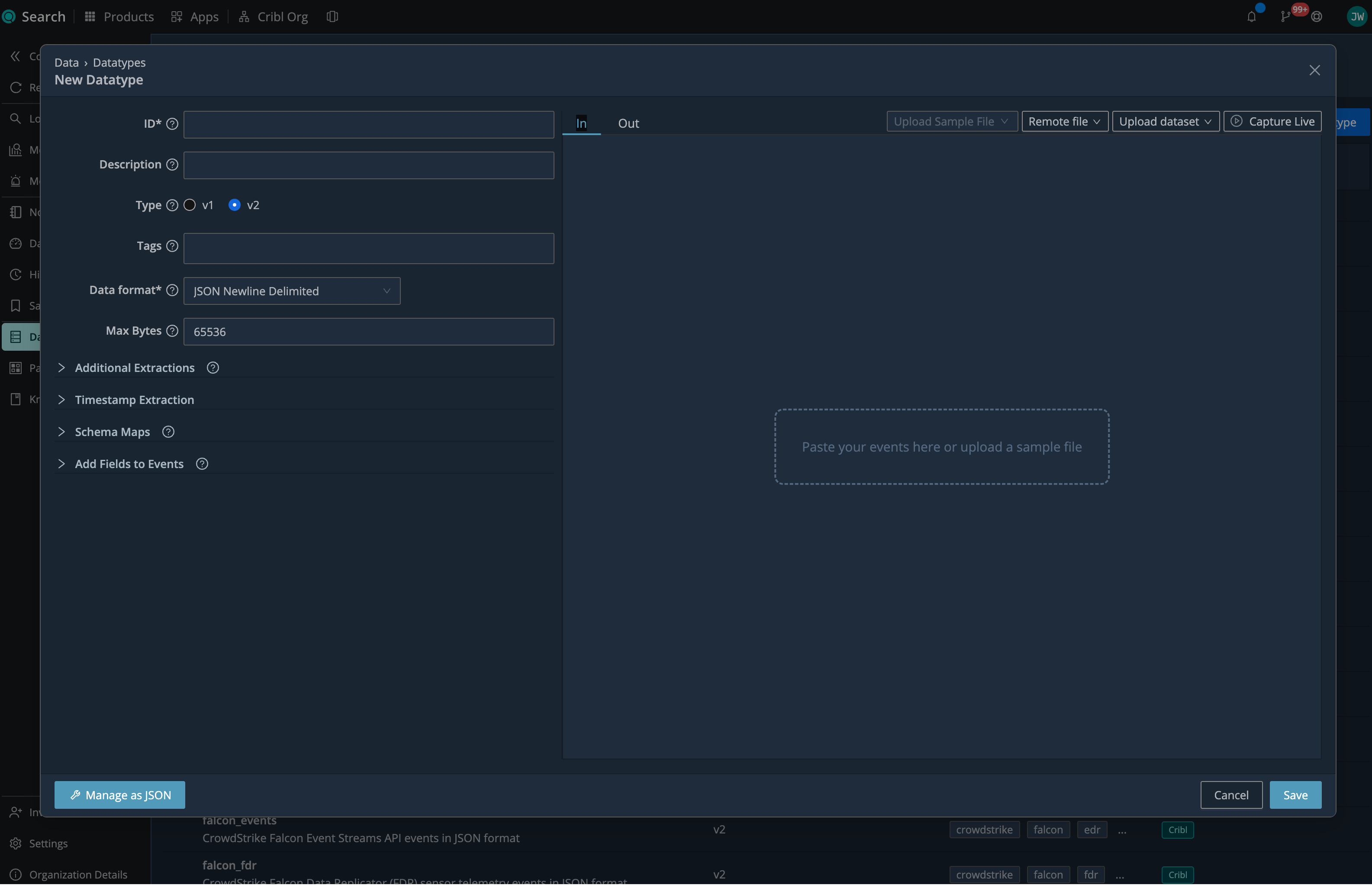Click into the Description input field
The height and width of the screenshot is (885, 1372).
coord(369,166)
